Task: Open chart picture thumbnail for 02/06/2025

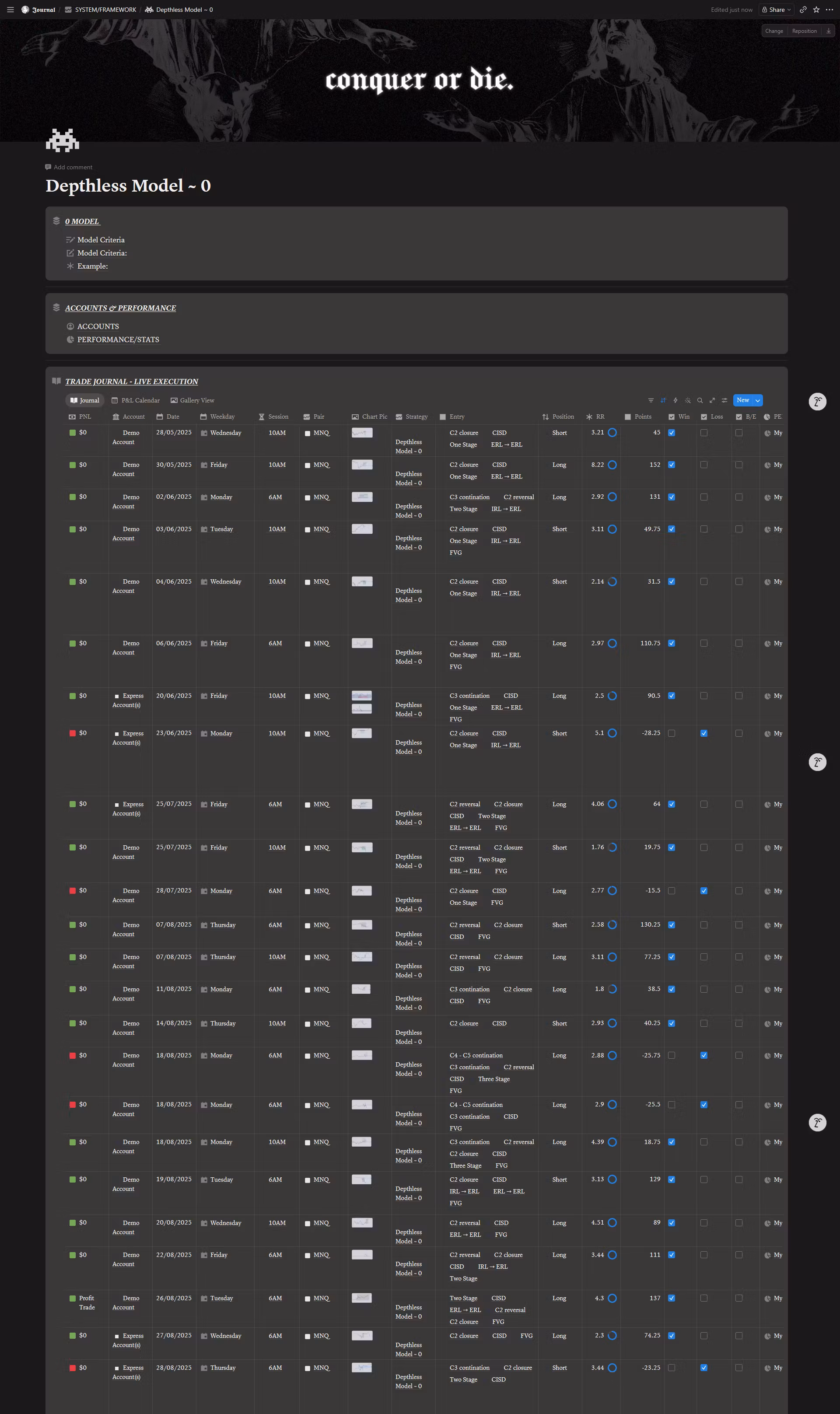Action: coord(362,497)
